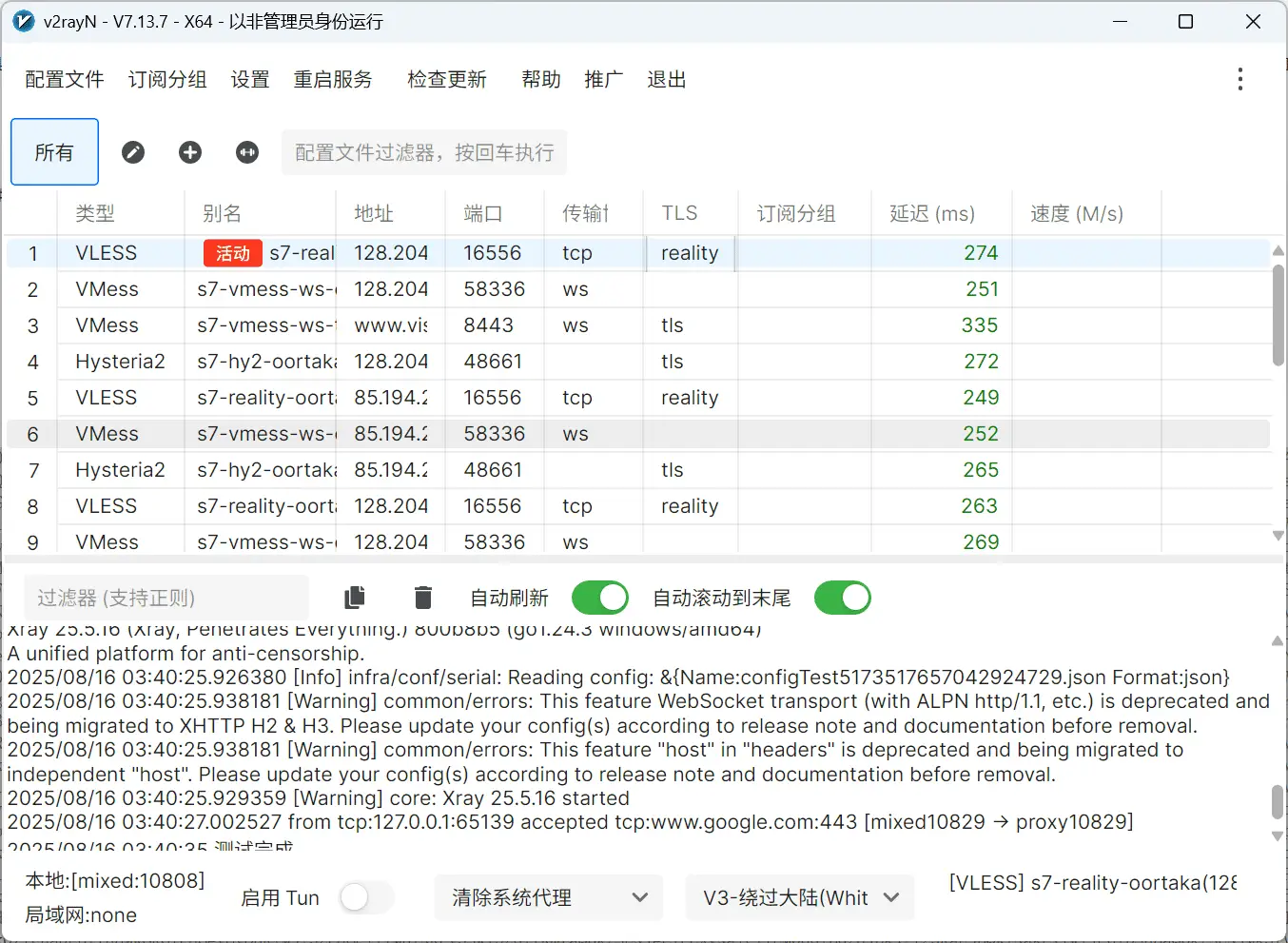Viewport: 1288px width, 943px height.
Task: Select the row with delay 269
Action: click(x=638, y=540)
